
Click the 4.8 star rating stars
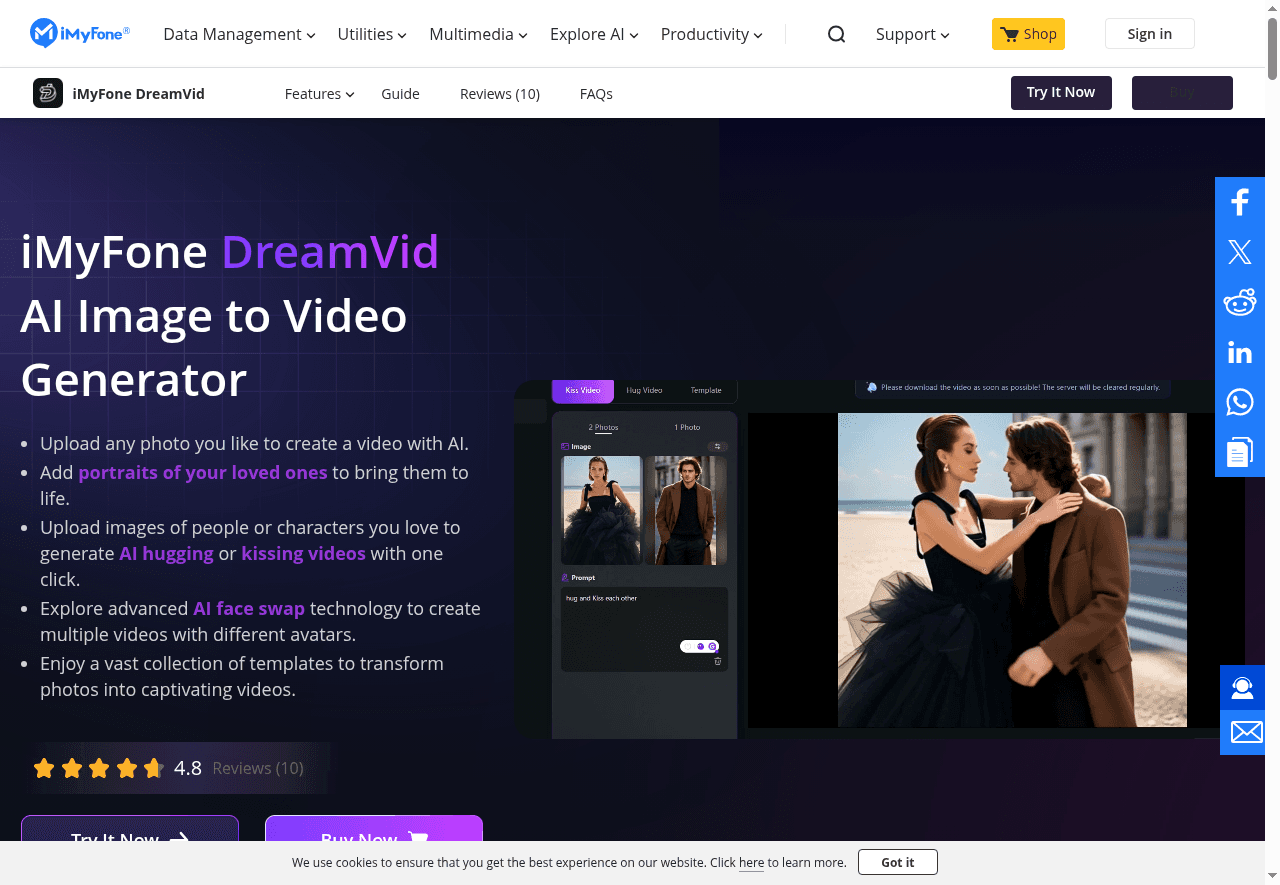point(99,767)
